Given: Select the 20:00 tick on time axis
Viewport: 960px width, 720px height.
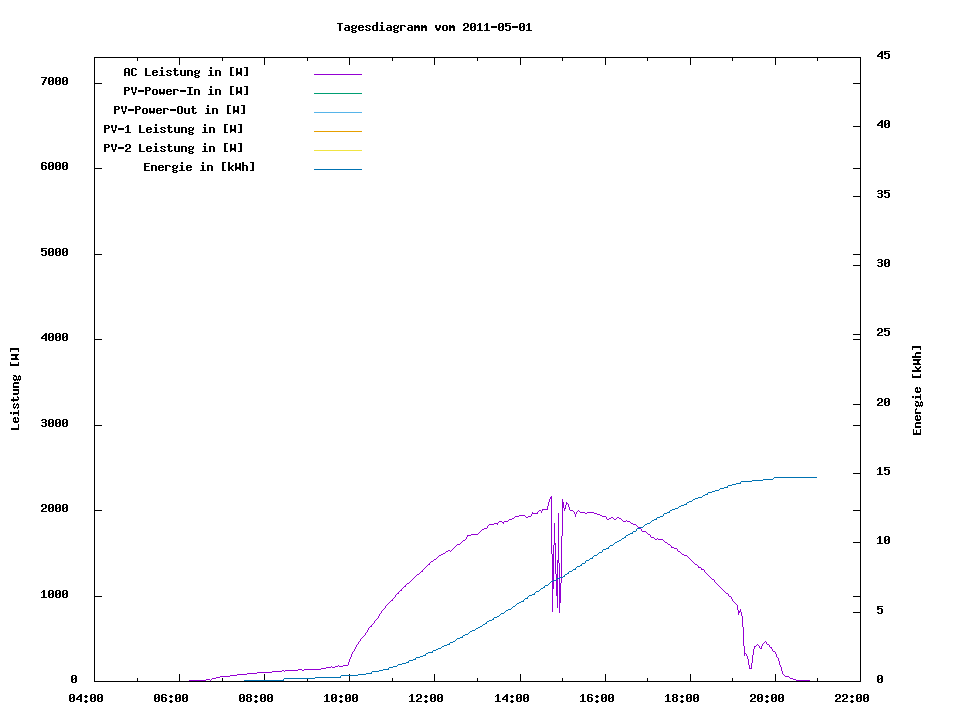Looking at the screenshot, I should tap(767, 698).
